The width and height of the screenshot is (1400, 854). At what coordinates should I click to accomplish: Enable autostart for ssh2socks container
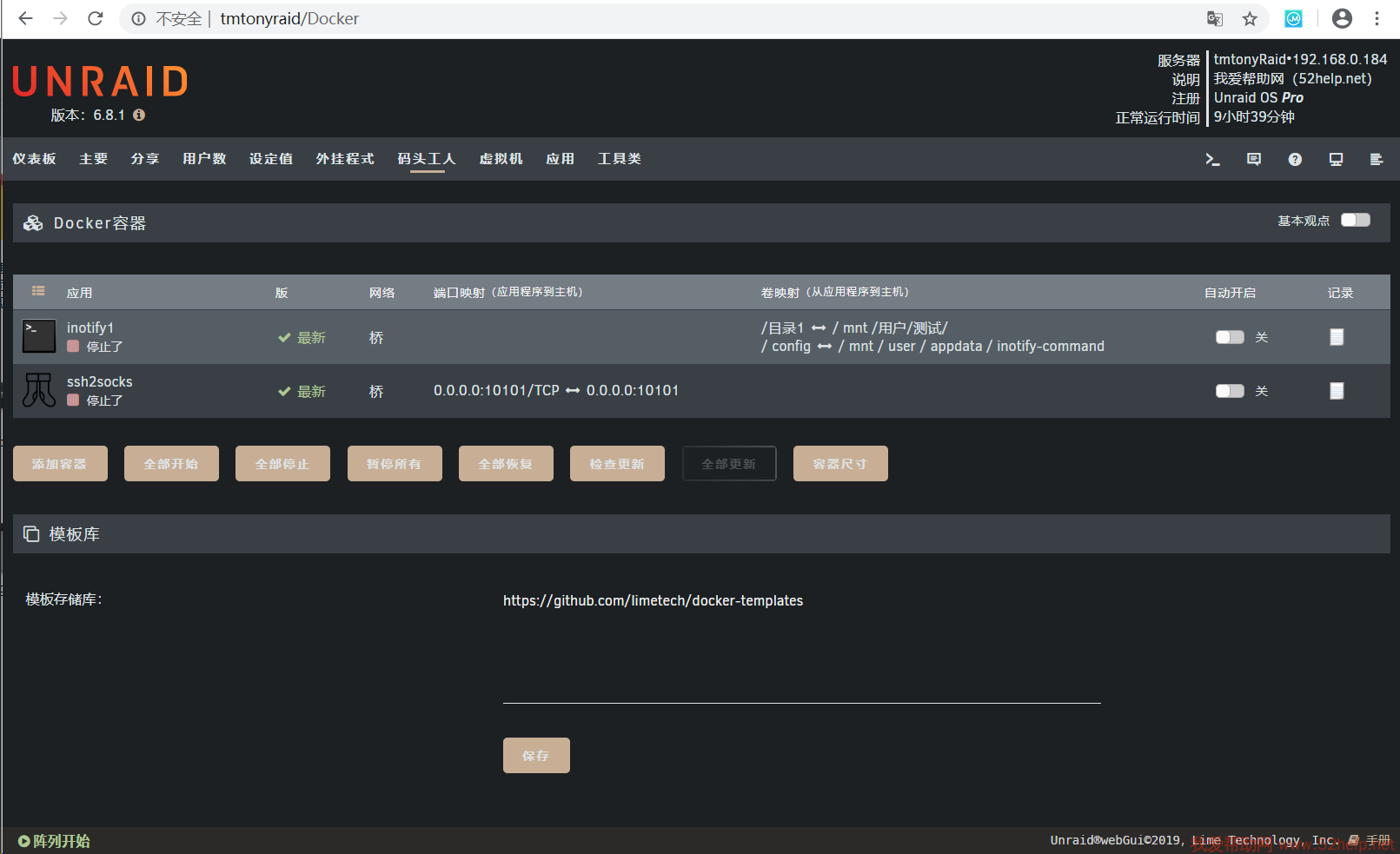1230,391
